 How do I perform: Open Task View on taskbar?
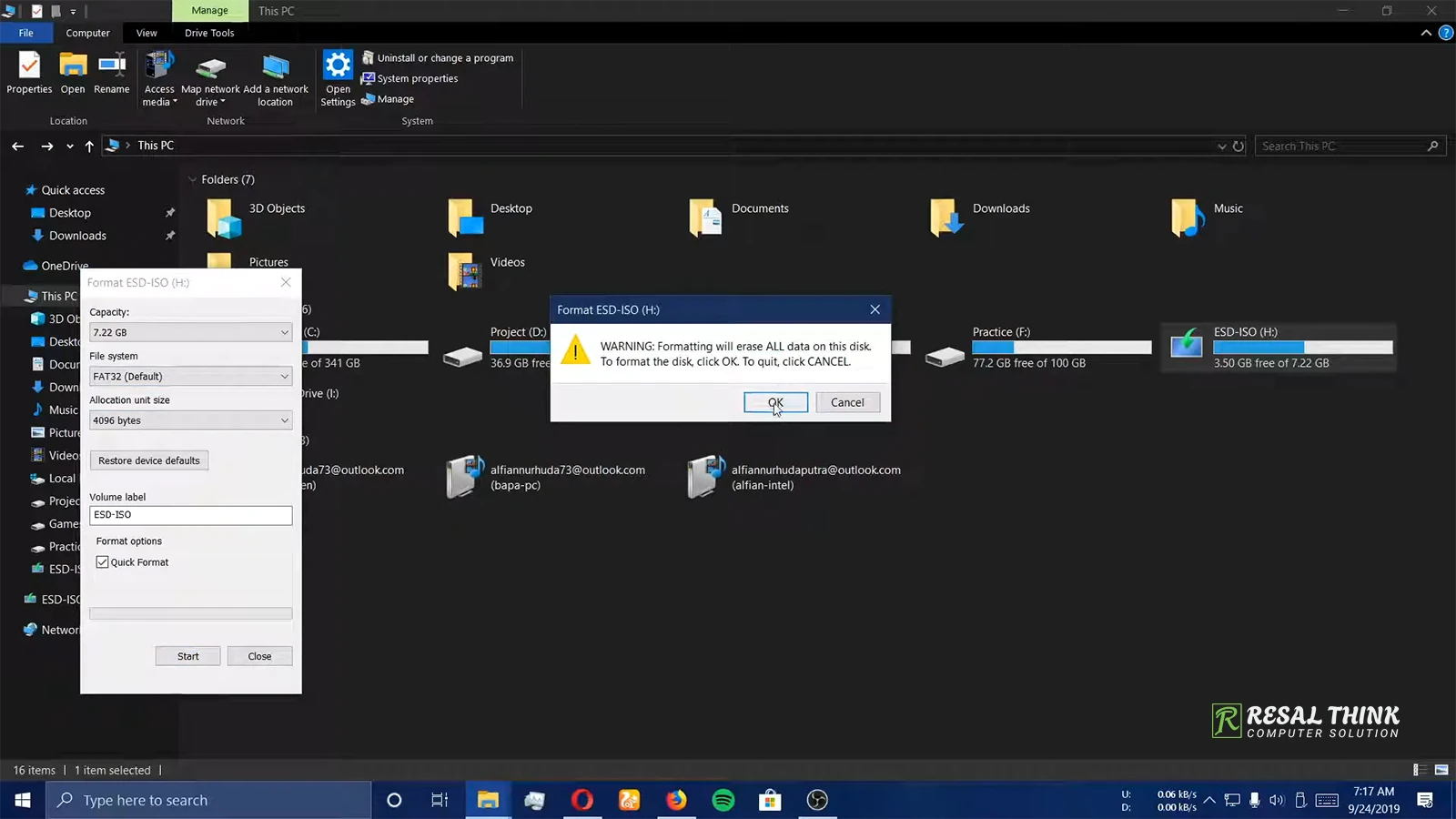tap(440, 800)
